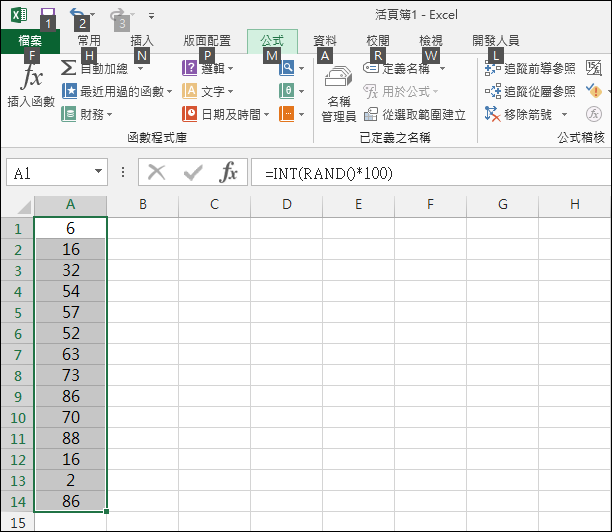
Task: Click the fill handle at A14 corner
Action: tap(107, 511)
